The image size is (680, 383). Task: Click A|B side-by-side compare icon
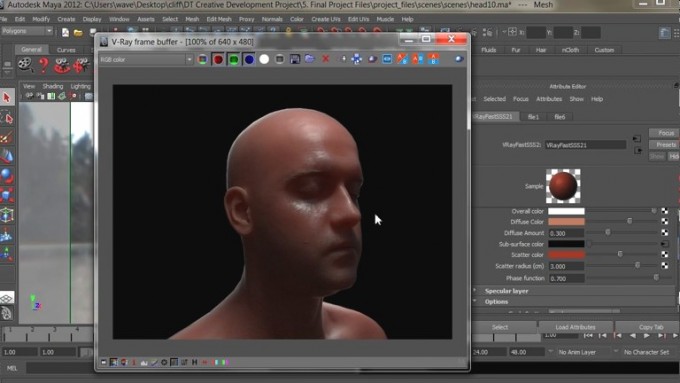[x=418, y=59]
